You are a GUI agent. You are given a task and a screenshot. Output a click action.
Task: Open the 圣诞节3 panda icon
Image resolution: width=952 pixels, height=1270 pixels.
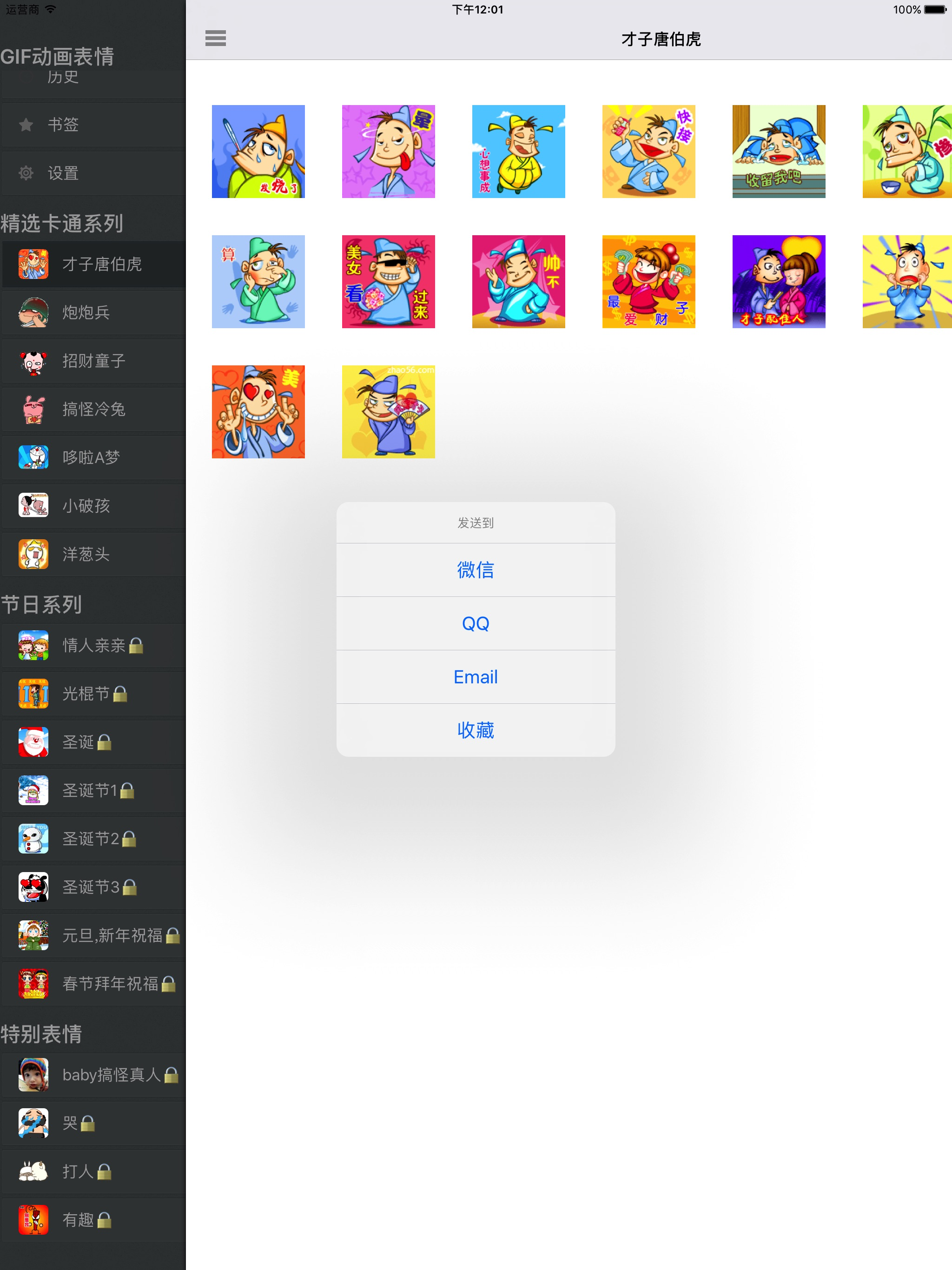coord(33,887)
